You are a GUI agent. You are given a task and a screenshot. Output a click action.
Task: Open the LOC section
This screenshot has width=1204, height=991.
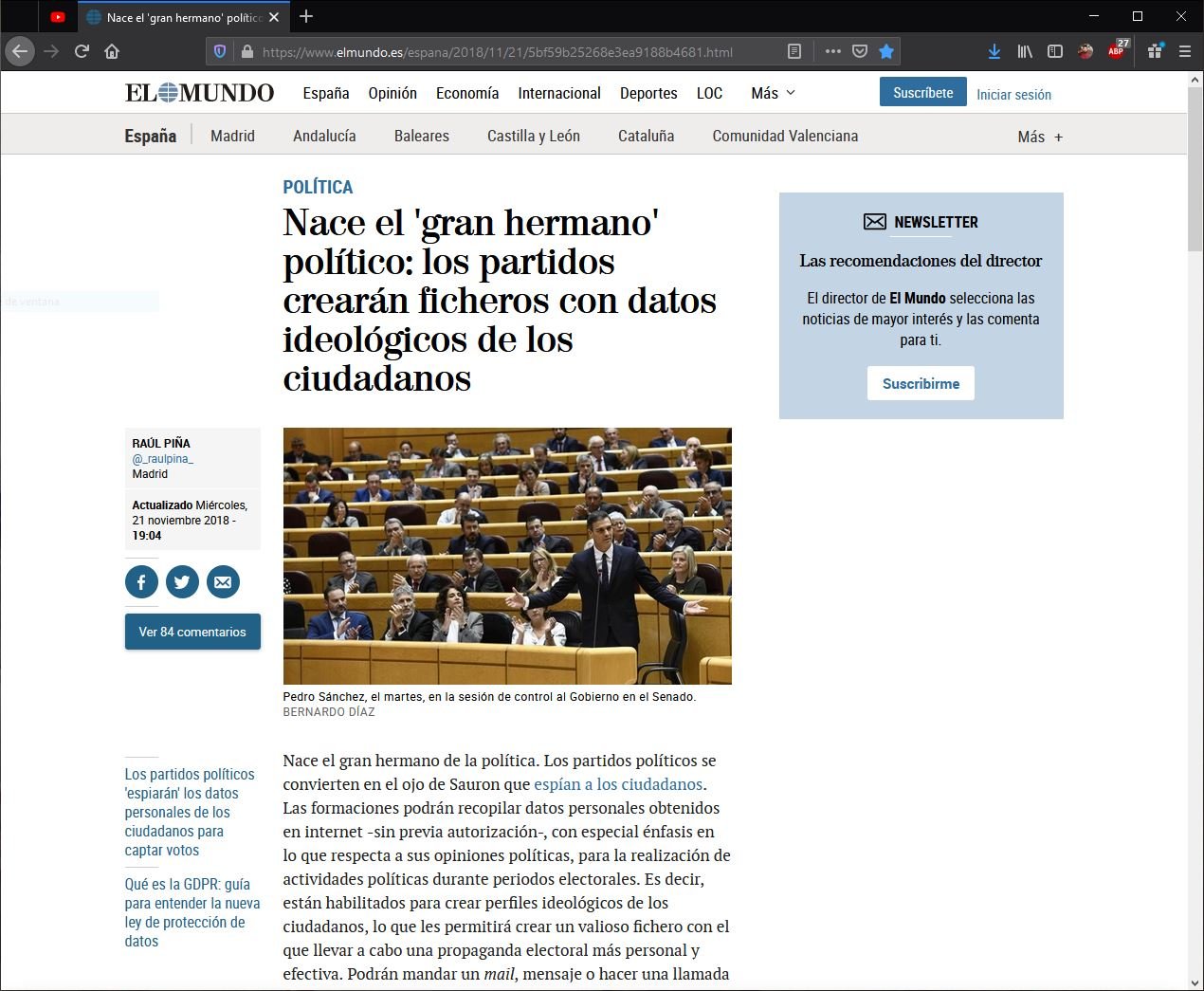point(709,93)
